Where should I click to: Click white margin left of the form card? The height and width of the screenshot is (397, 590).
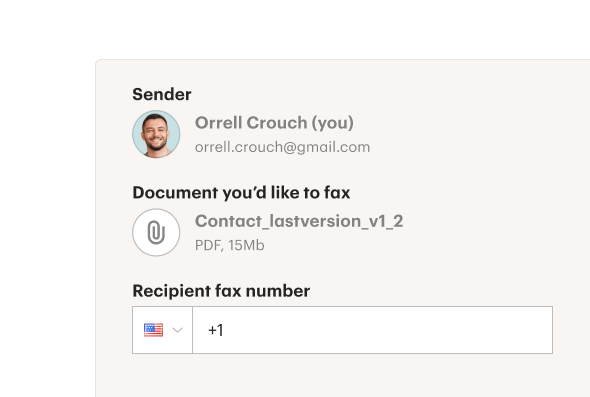point(47,226)
